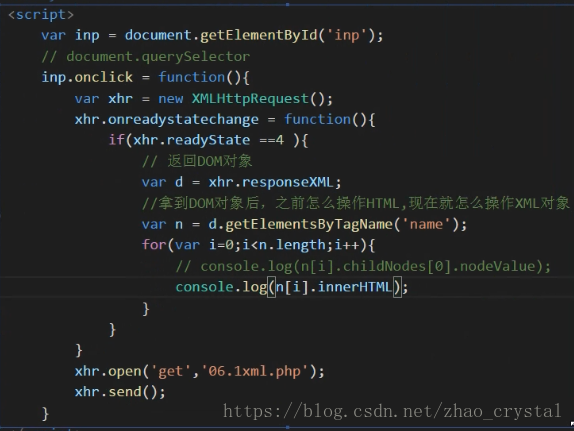Click the 'get' string argument

171,371
